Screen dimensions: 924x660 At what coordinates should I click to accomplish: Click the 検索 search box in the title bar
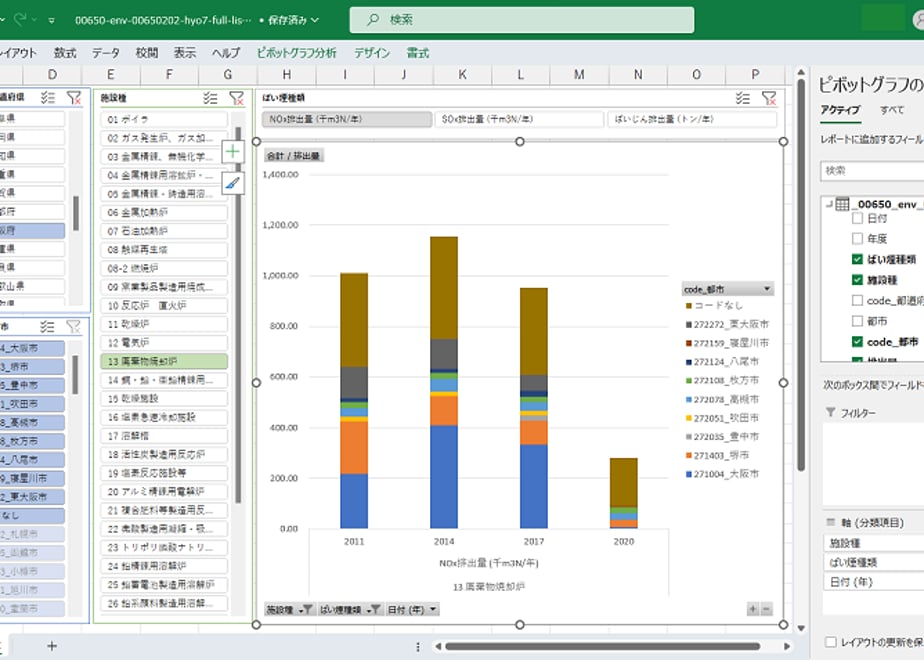tap(522, 20)
